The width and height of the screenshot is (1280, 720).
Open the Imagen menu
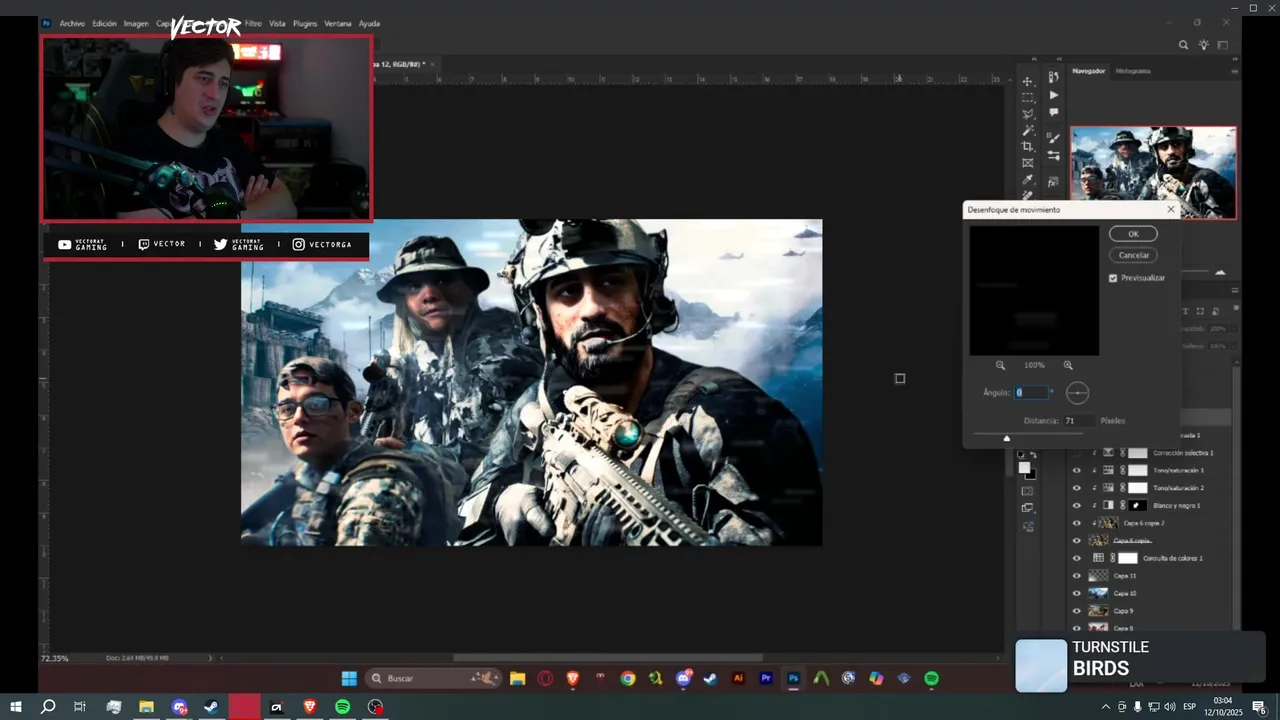(136, 23)
